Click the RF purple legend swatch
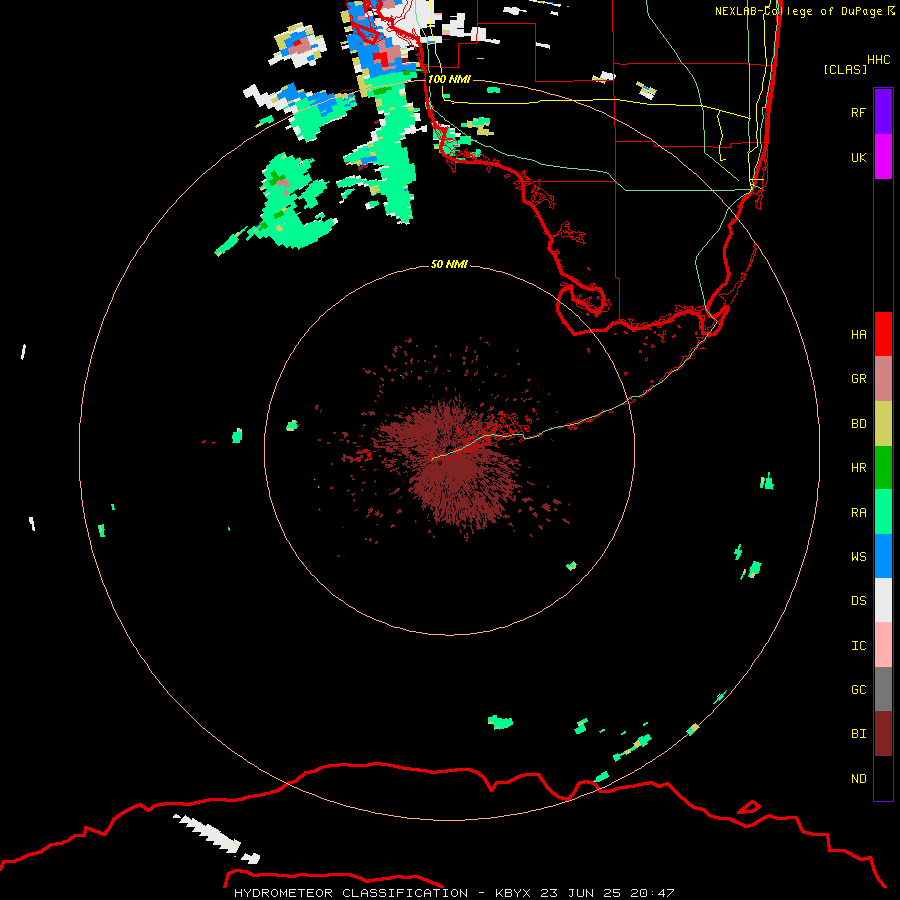The width and height of the screenshot is (900, 900). (883, 112)
